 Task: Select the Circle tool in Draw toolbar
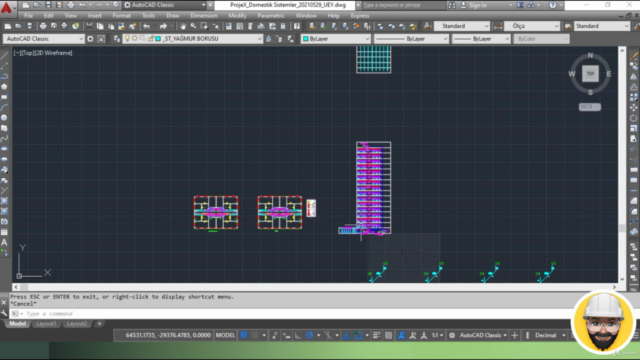coord(4,118)
